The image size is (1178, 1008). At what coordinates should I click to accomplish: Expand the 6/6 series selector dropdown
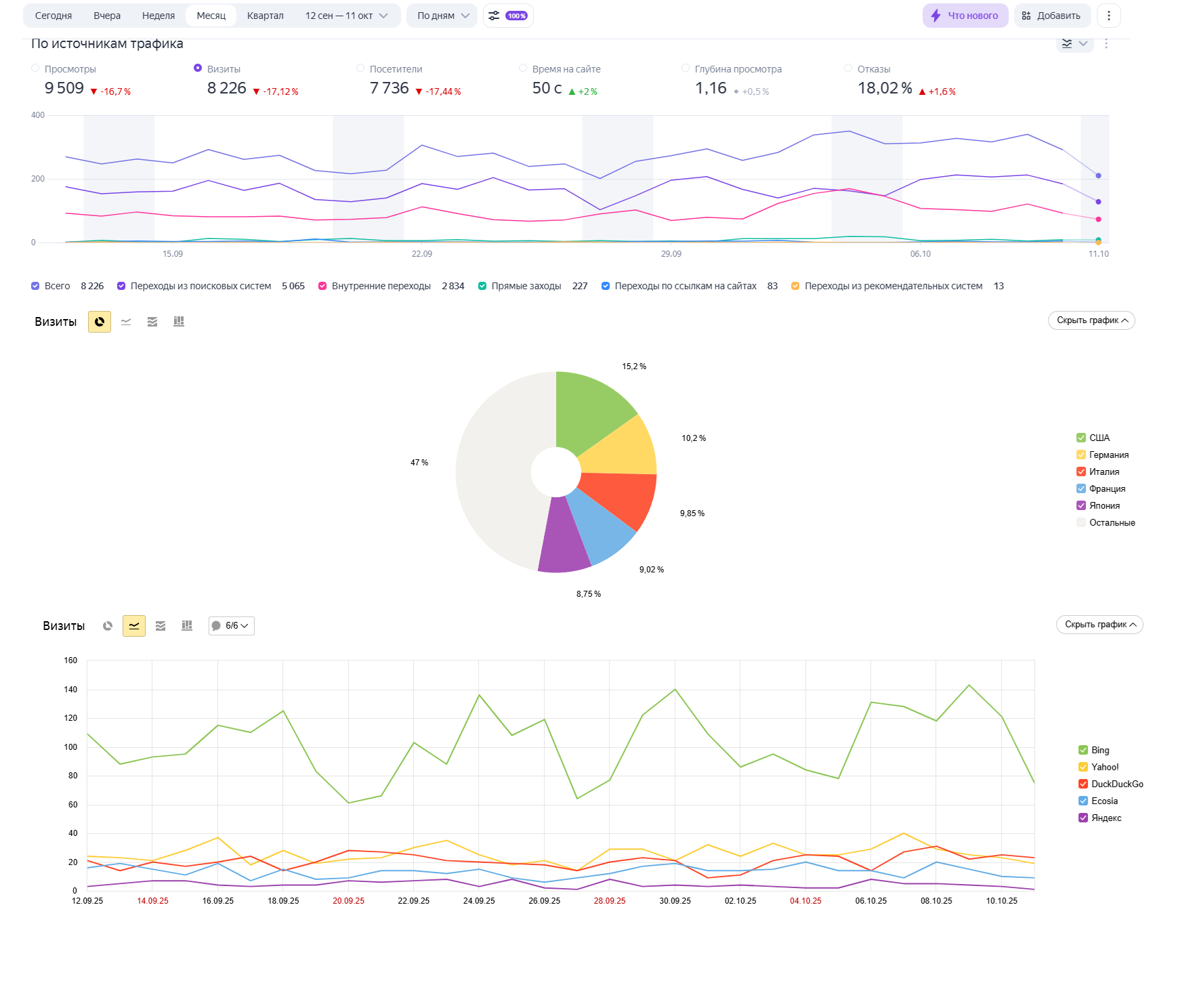[232, 626]
